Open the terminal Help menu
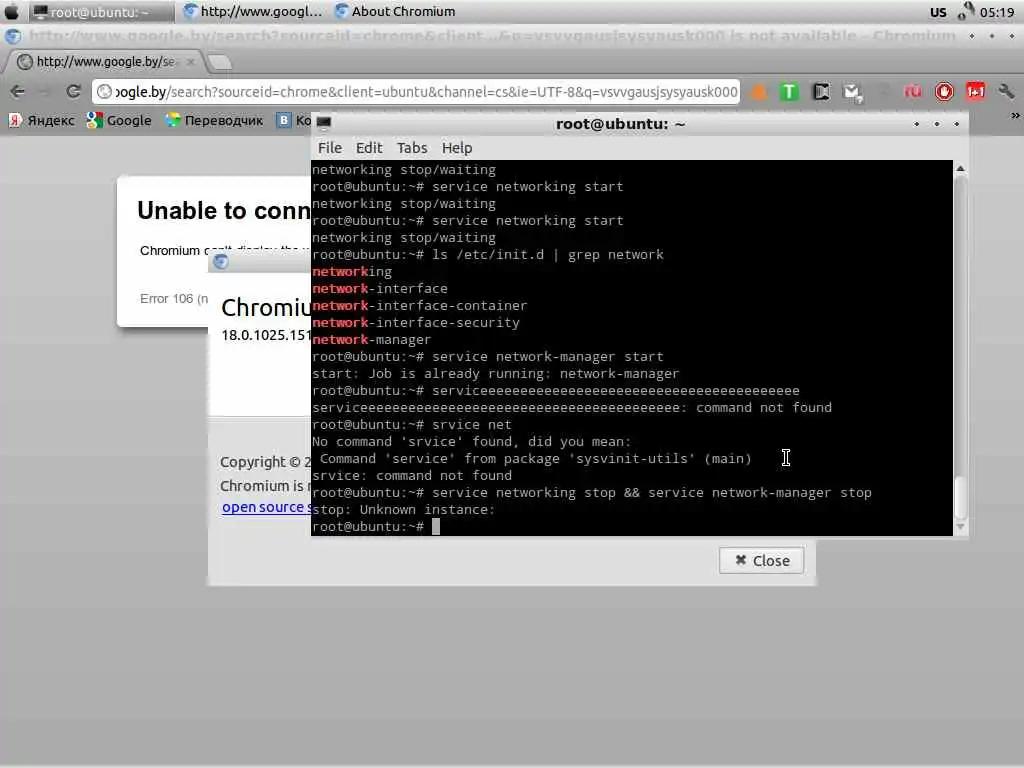 click(456, 148)
